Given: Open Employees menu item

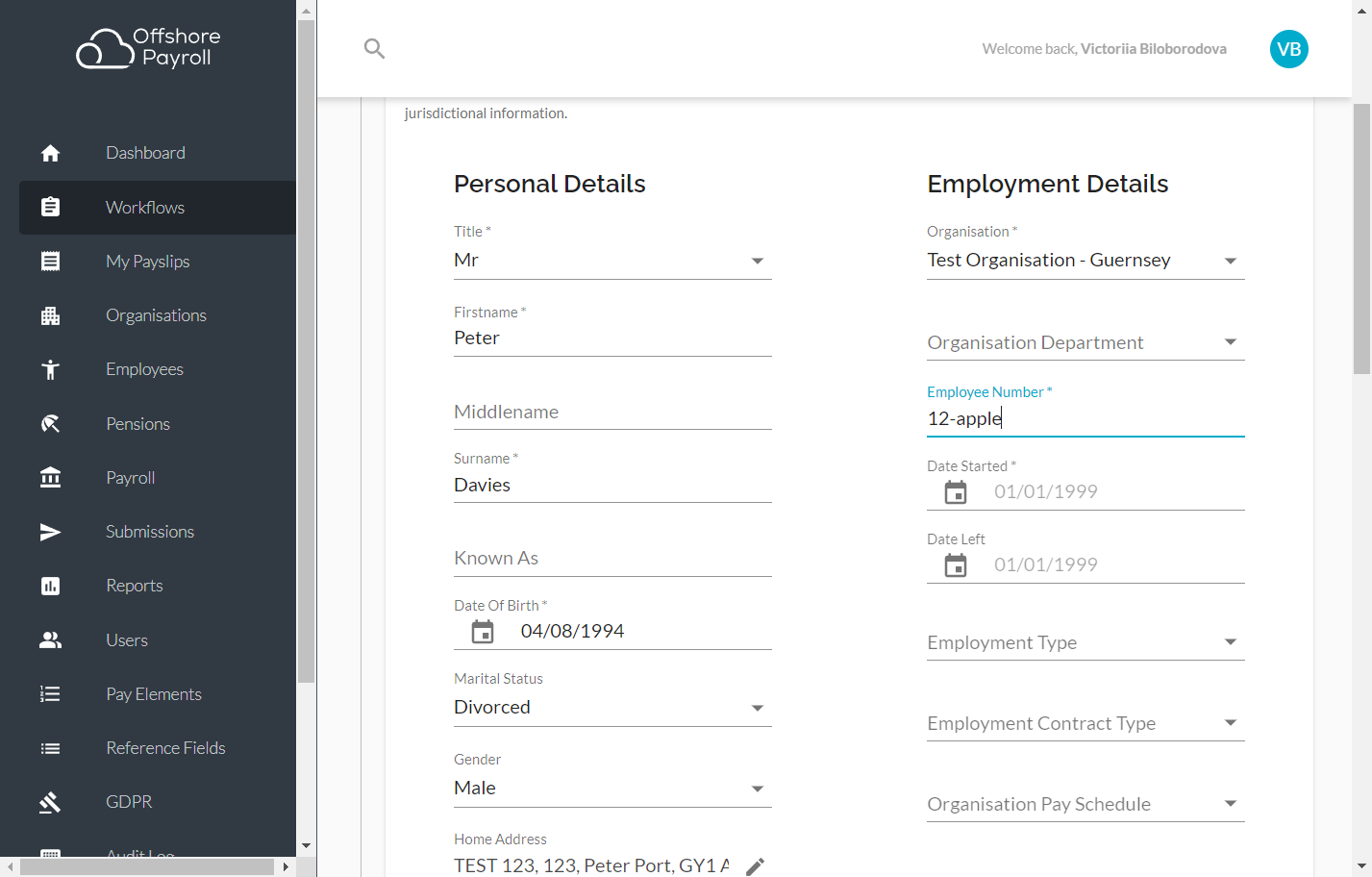Looking at the screenshot, I should pos(158,369).
